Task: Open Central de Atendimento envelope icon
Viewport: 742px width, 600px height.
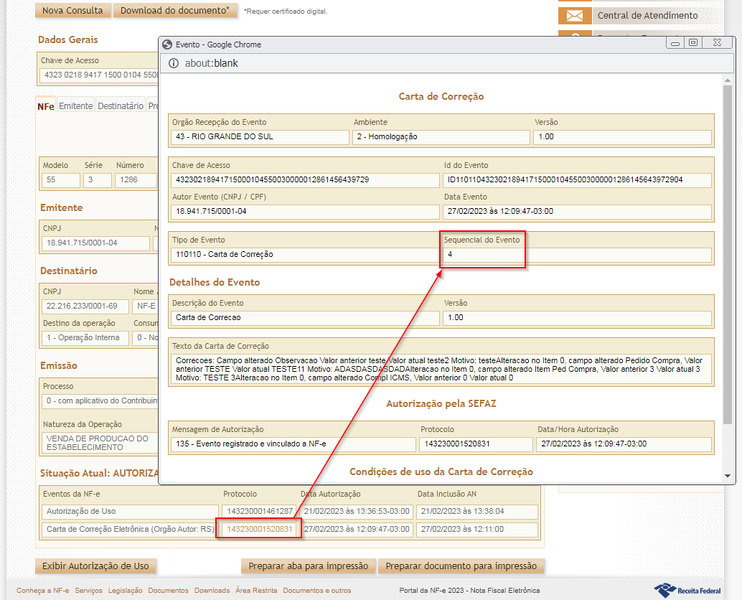Action: tap(574, 16)
